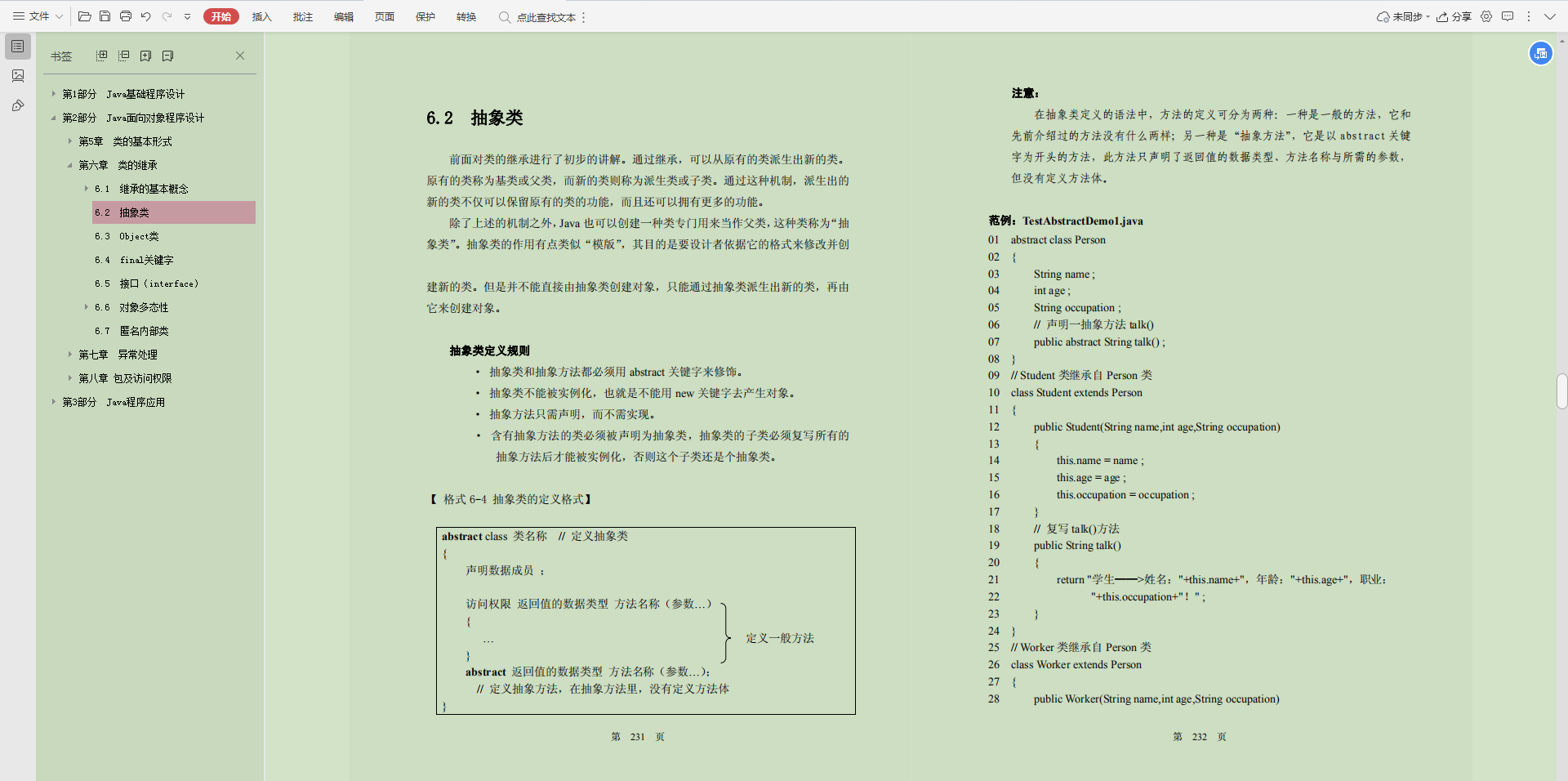
Task: Click the Undo arrow icon
Action: 145,16
